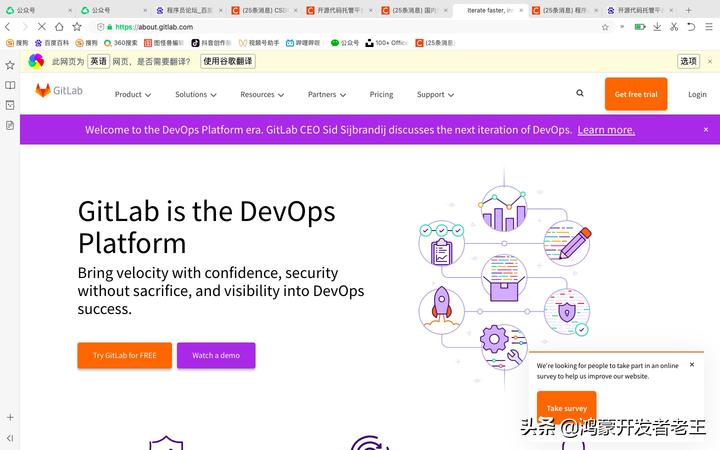Open the browser hamburger menu
720x450 pixels.
(709, 27)
